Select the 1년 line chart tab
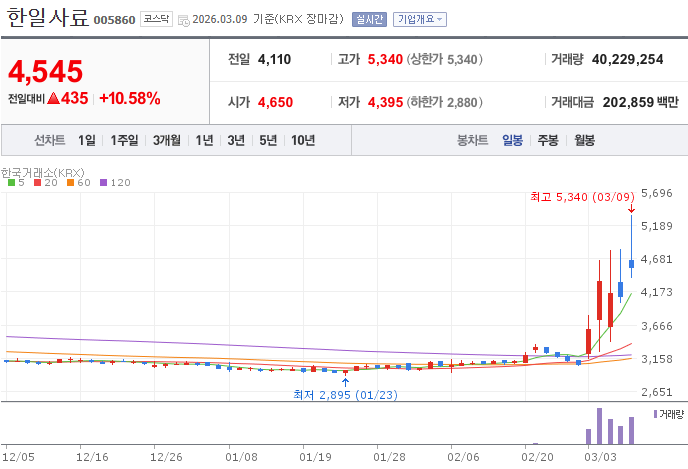The width and height of the screenshot is (688, 469). coord(204,140)
